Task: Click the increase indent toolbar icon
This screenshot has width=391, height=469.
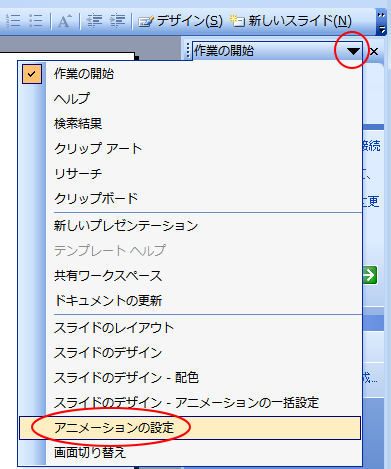Action: click(117, 21)
